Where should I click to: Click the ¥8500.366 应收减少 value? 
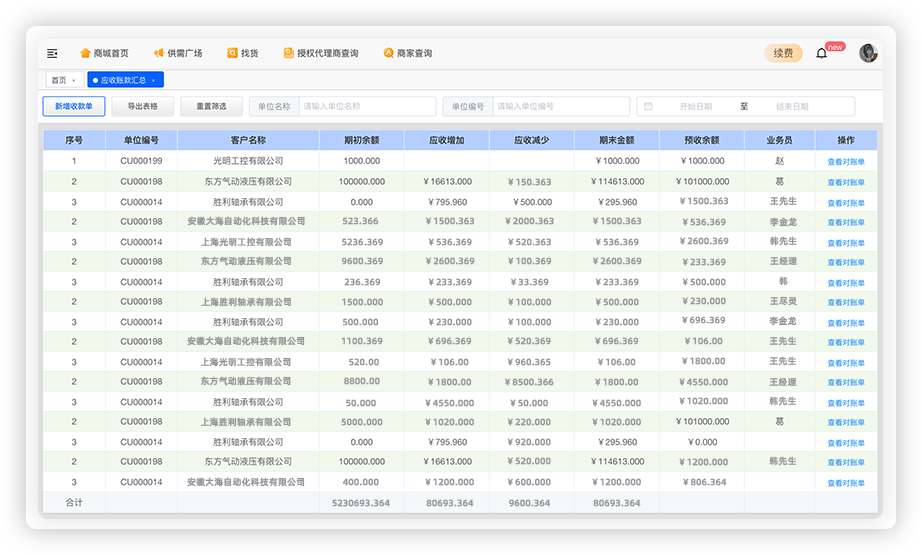pos(529,382)
